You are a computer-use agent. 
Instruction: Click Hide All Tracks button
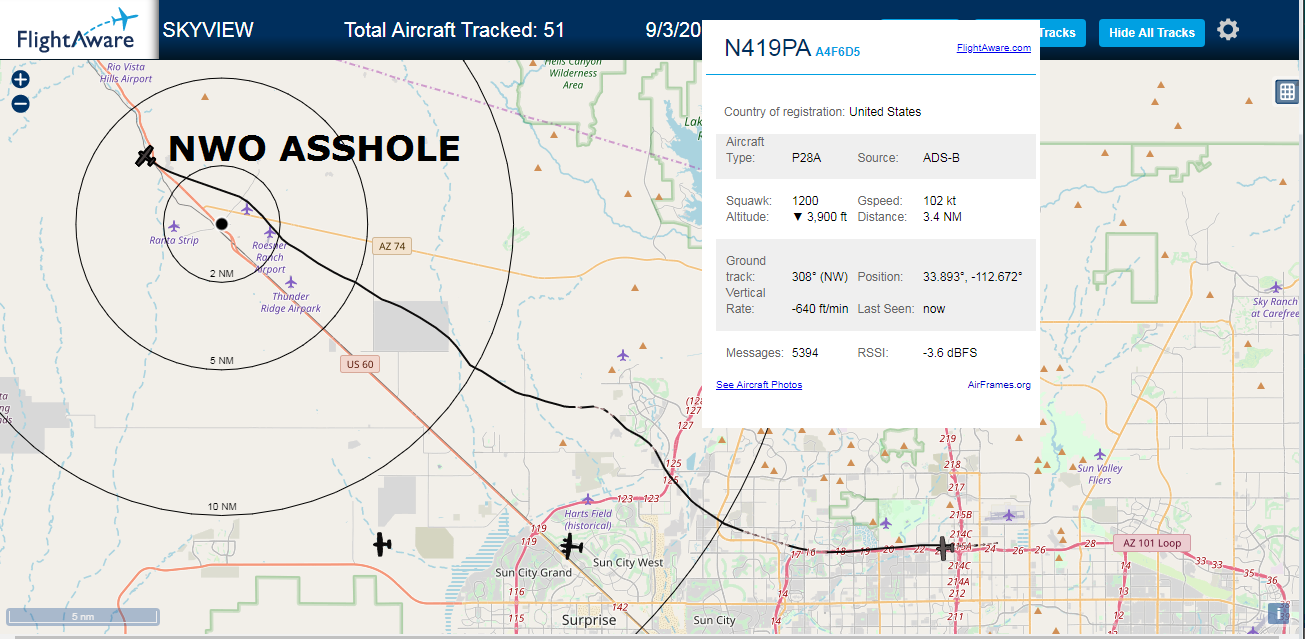coord(1152,32)
